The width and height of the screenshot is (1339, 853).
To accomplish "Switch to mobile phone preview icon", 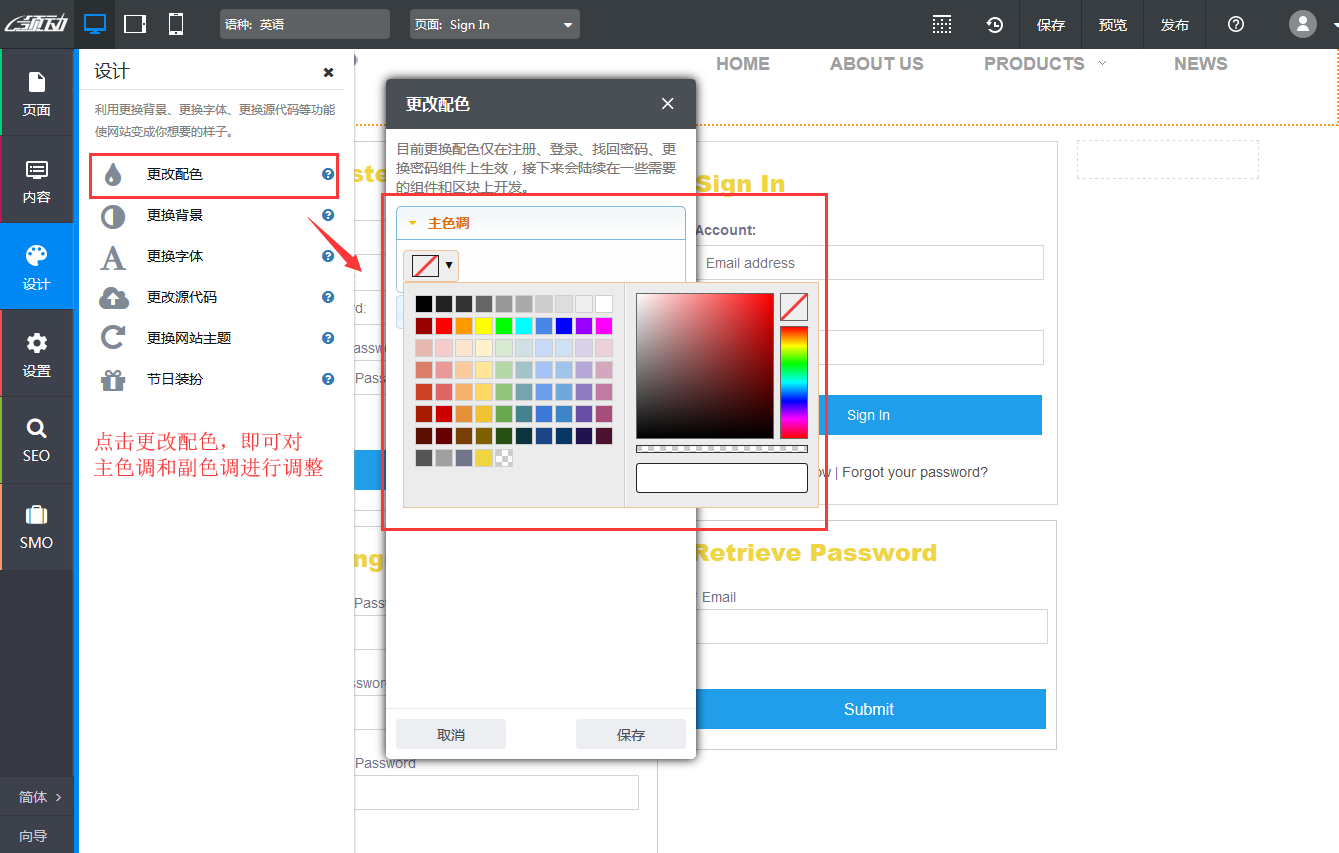I will tap(176, 24).
